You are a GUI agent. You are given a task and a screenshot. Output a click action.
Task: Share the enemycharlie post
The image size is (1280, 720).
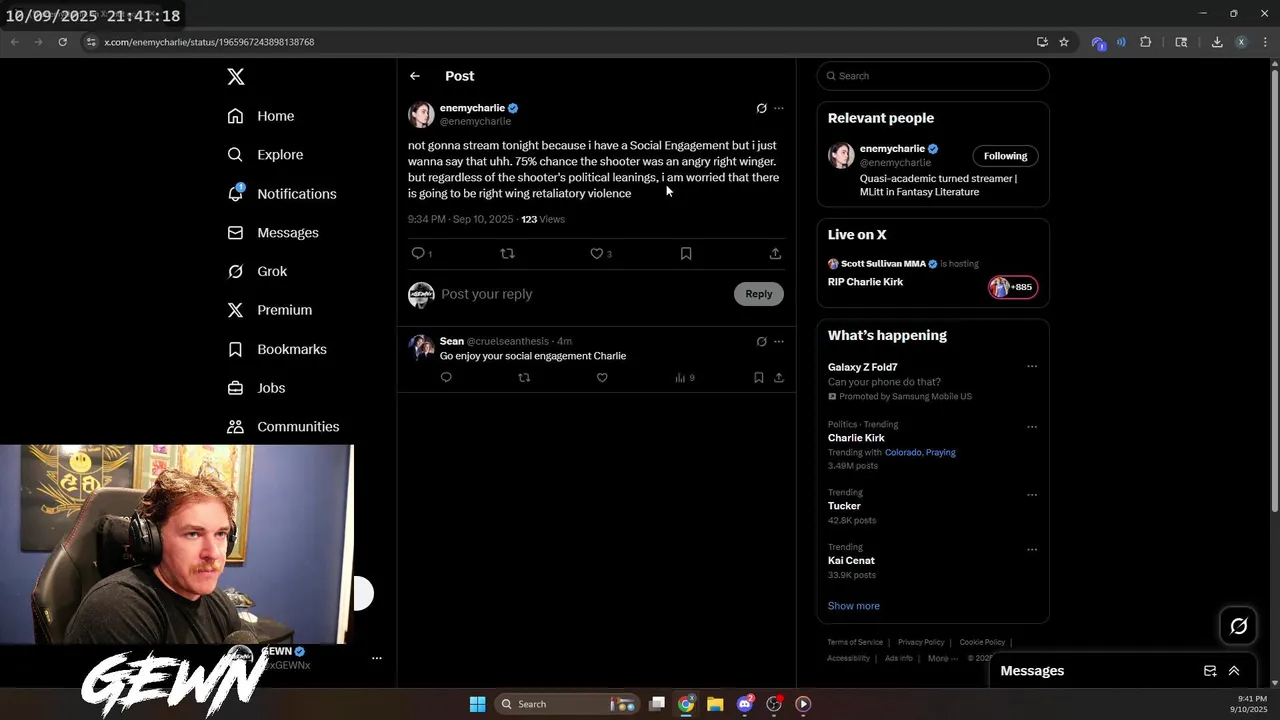[775, 254]
